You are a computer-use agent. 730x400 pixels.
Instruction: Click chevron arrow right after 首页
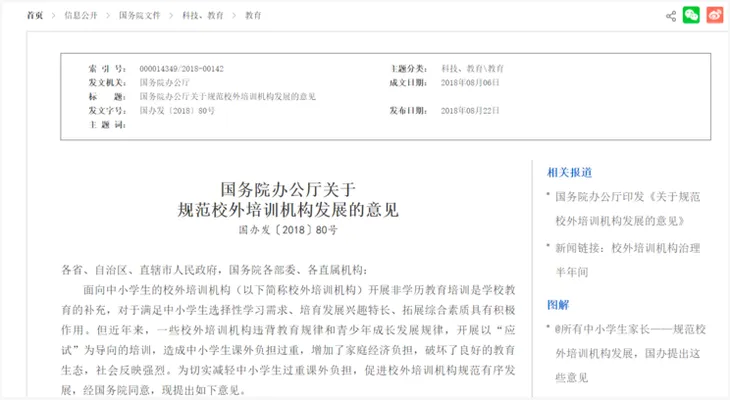pyautogui.click(x=54, y=15)
